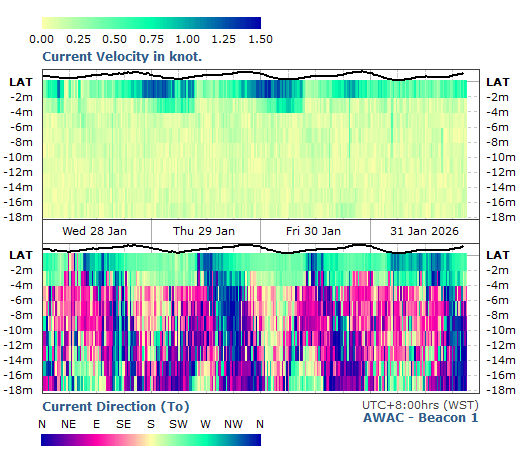Click the '1.50' velocity legend value
Screen dimensions: 521x462
point(260,39)
